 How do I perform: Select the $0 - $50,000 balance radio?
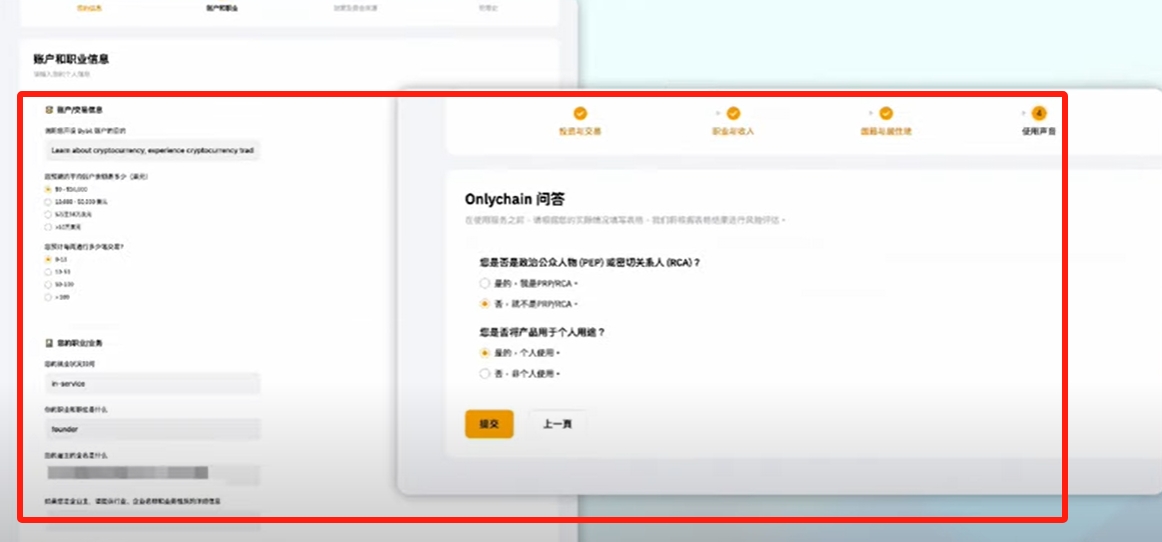coord(48,189)
